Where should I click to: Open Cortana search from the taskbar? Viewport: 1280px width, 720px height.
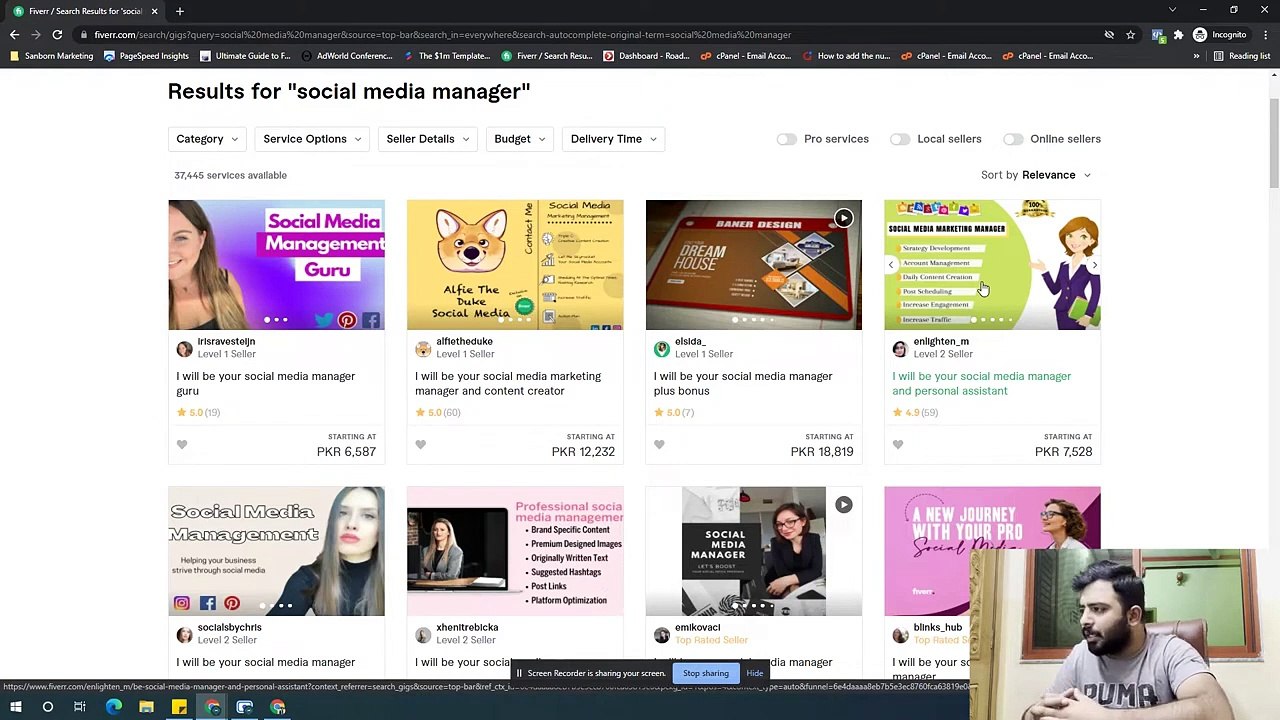coord(47,708)
